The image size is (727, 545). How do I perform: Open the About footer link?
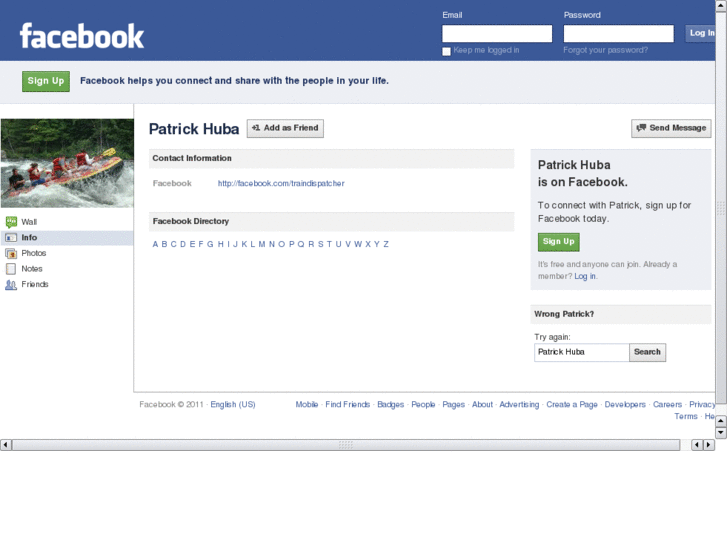[x=482, y=404]
